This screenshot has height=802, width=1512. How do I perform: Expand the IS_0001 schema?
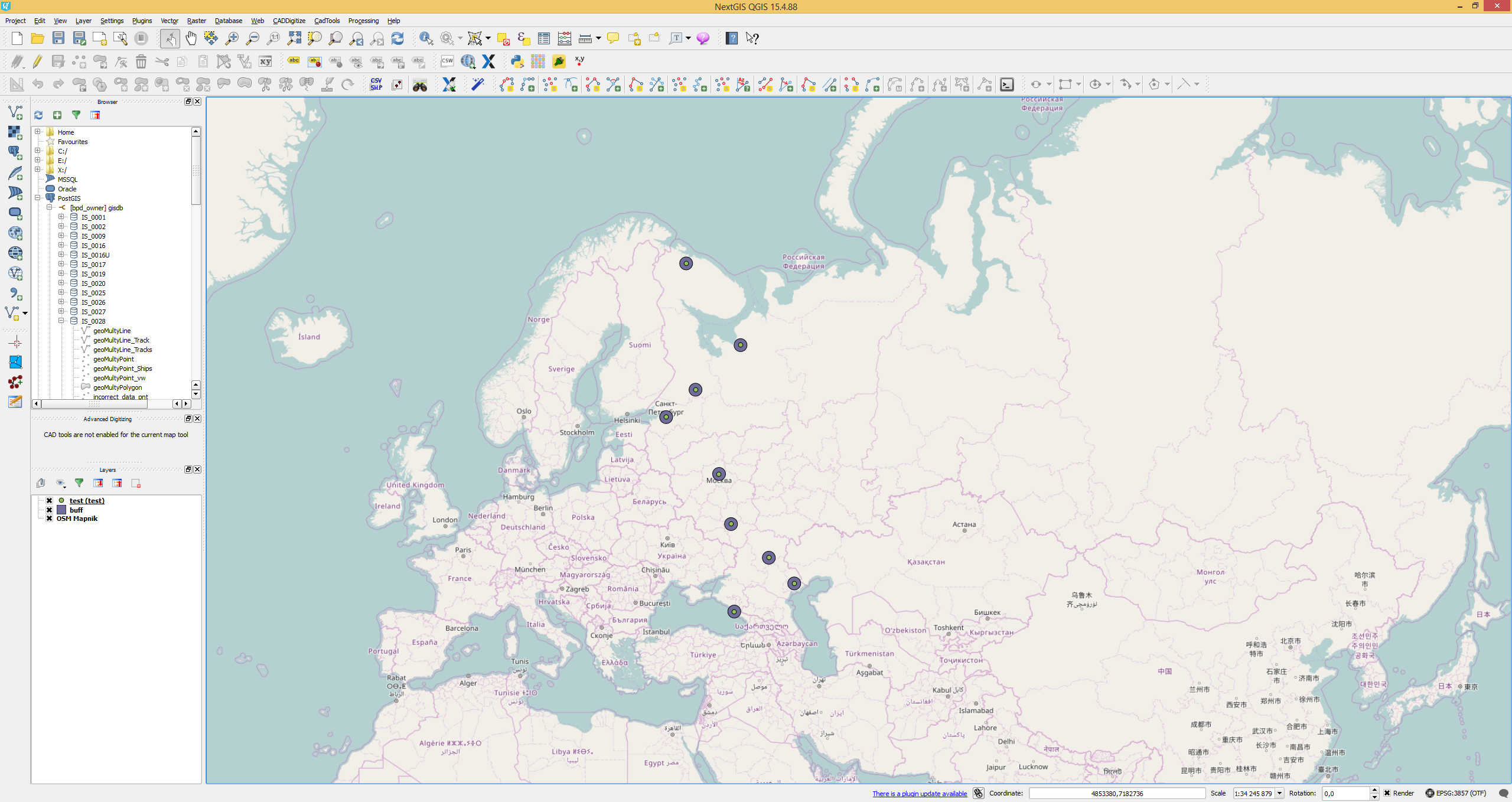[x=61, y=217]
